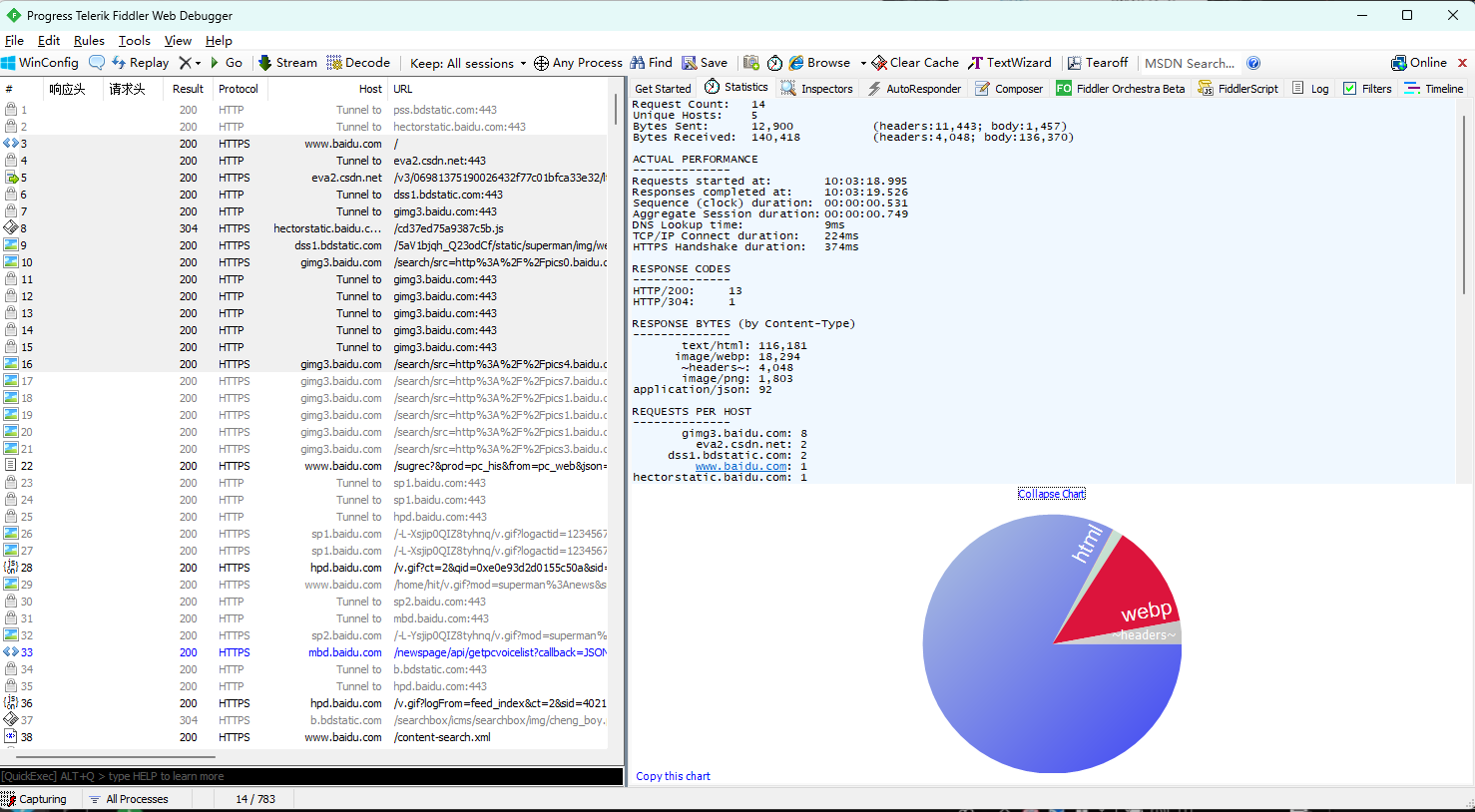1475x812 pixels.
Task: Toggle Decode mode
Action: click(358, 63)
